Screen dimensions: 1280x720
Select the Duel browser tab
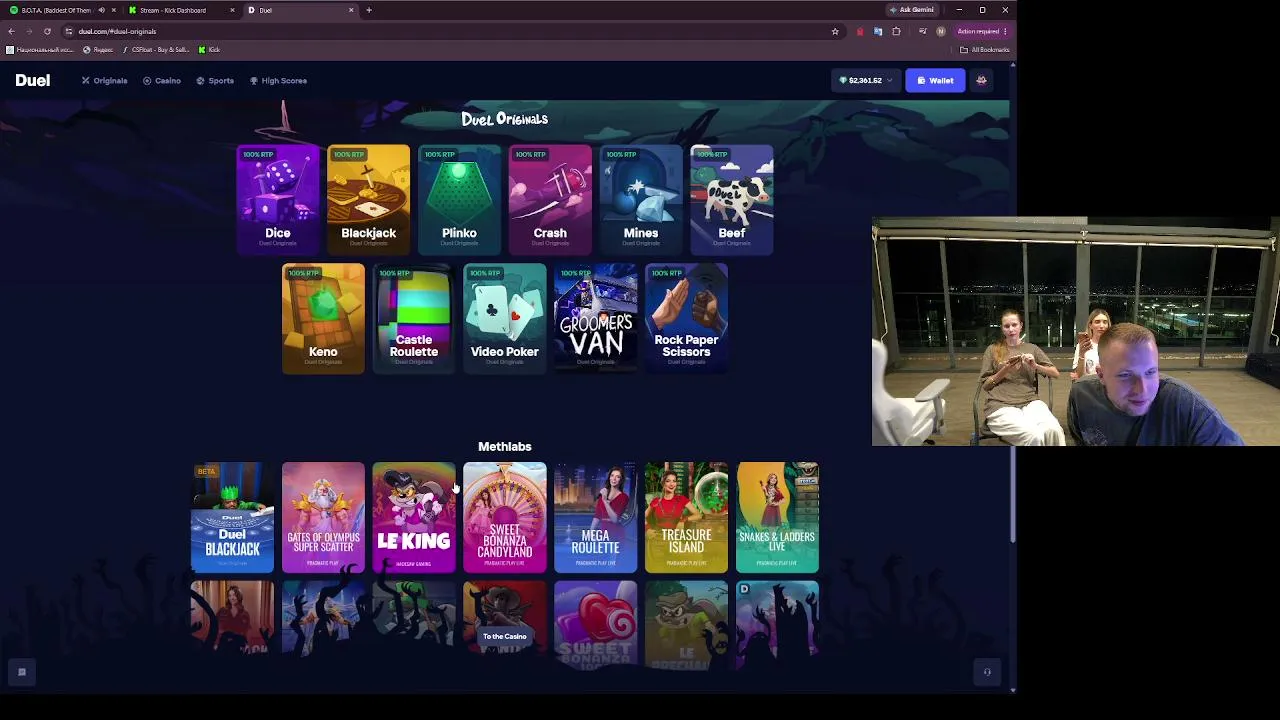[x=300, y=10]
